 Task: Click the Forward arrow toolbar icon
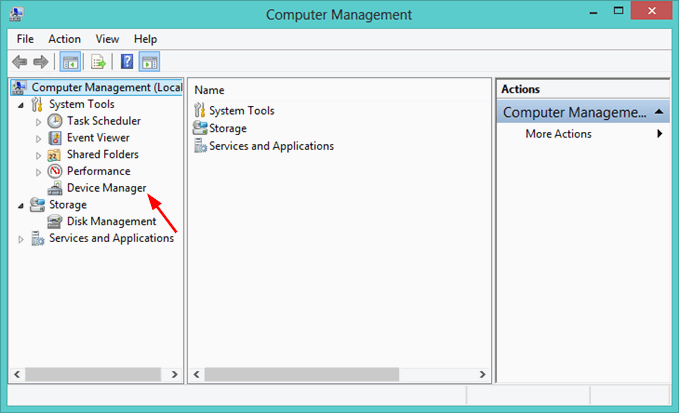click(40, 61)
